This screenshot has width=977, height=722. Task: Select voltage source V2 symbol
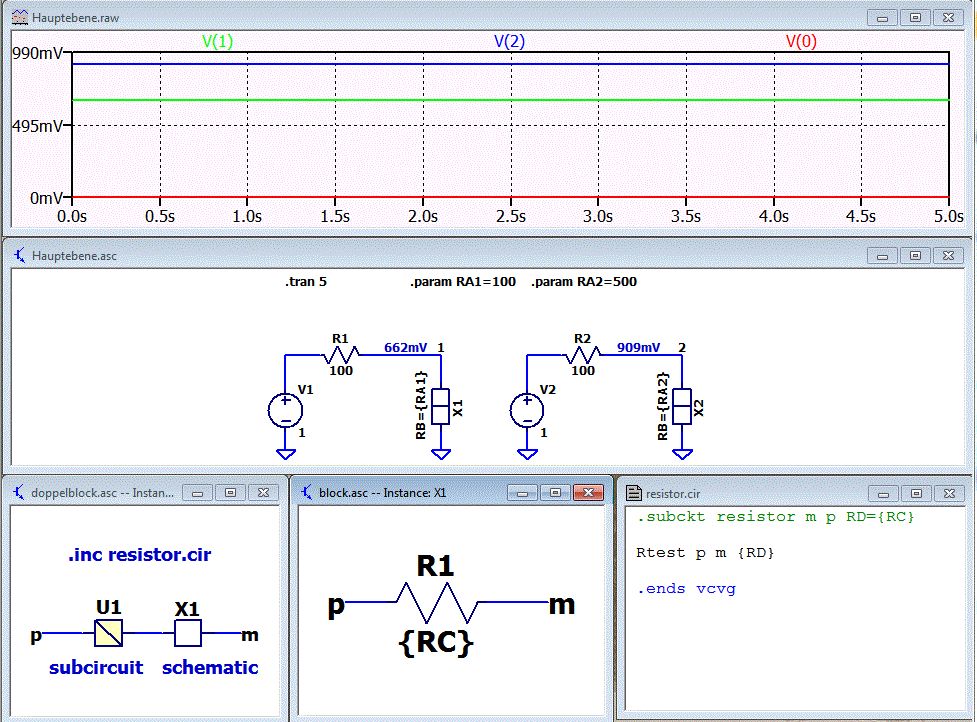pyautogui.click(x=527, y=411)
